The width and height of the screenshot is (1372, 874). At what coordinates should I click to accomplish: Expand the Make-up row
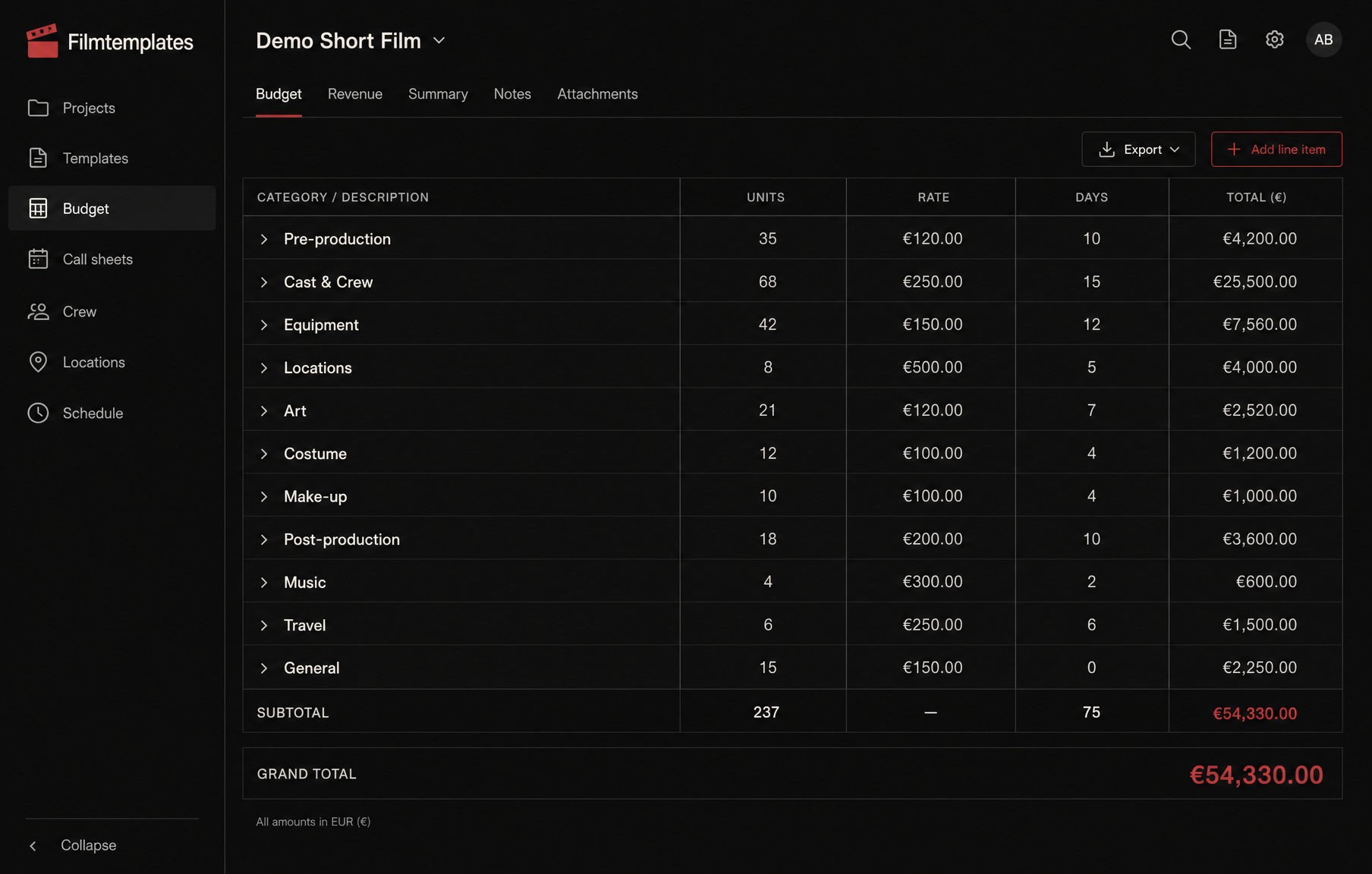pos(264,496)
